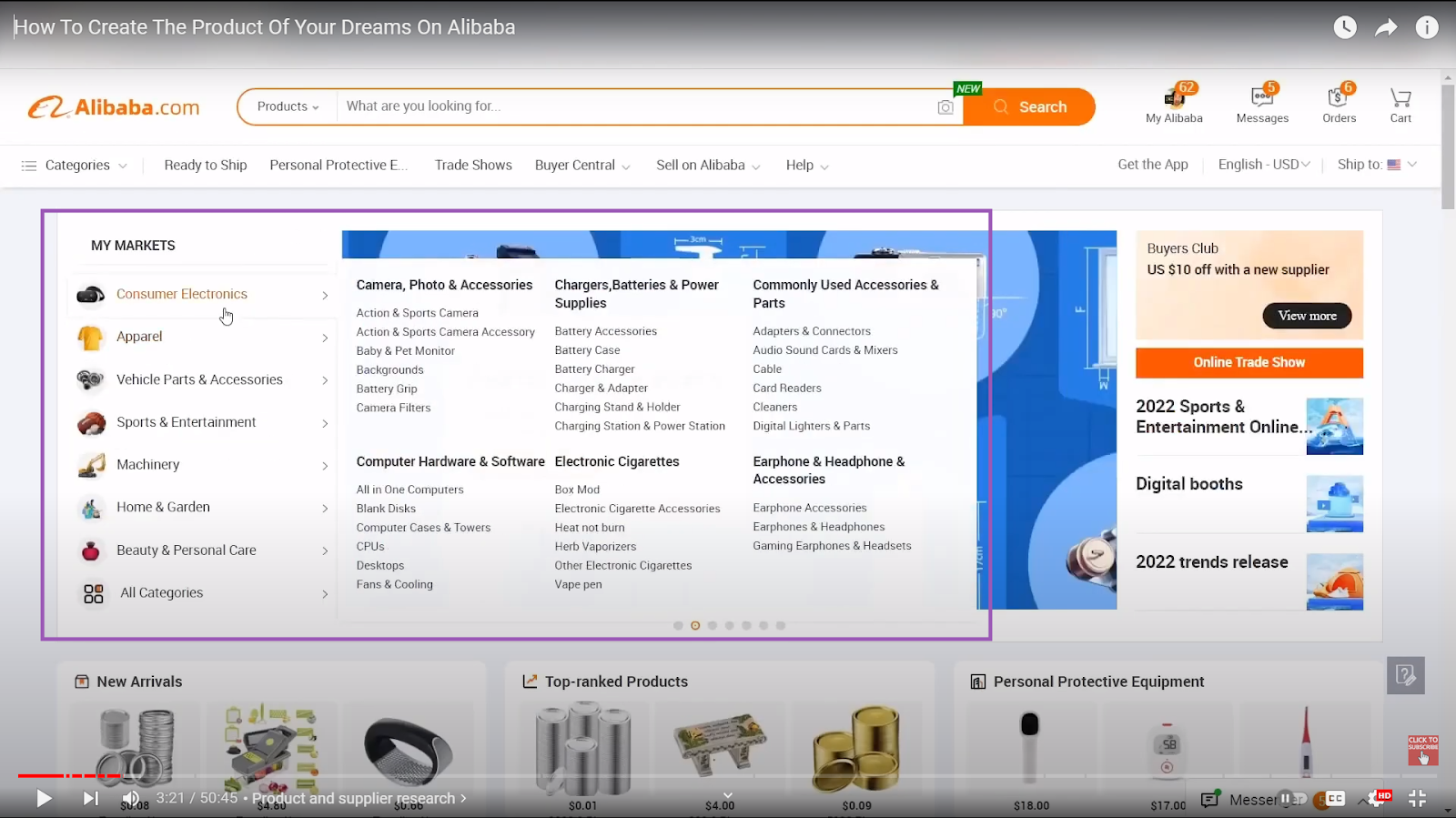
Task: Click Machinery category icon
Action: tap(91, 465)
